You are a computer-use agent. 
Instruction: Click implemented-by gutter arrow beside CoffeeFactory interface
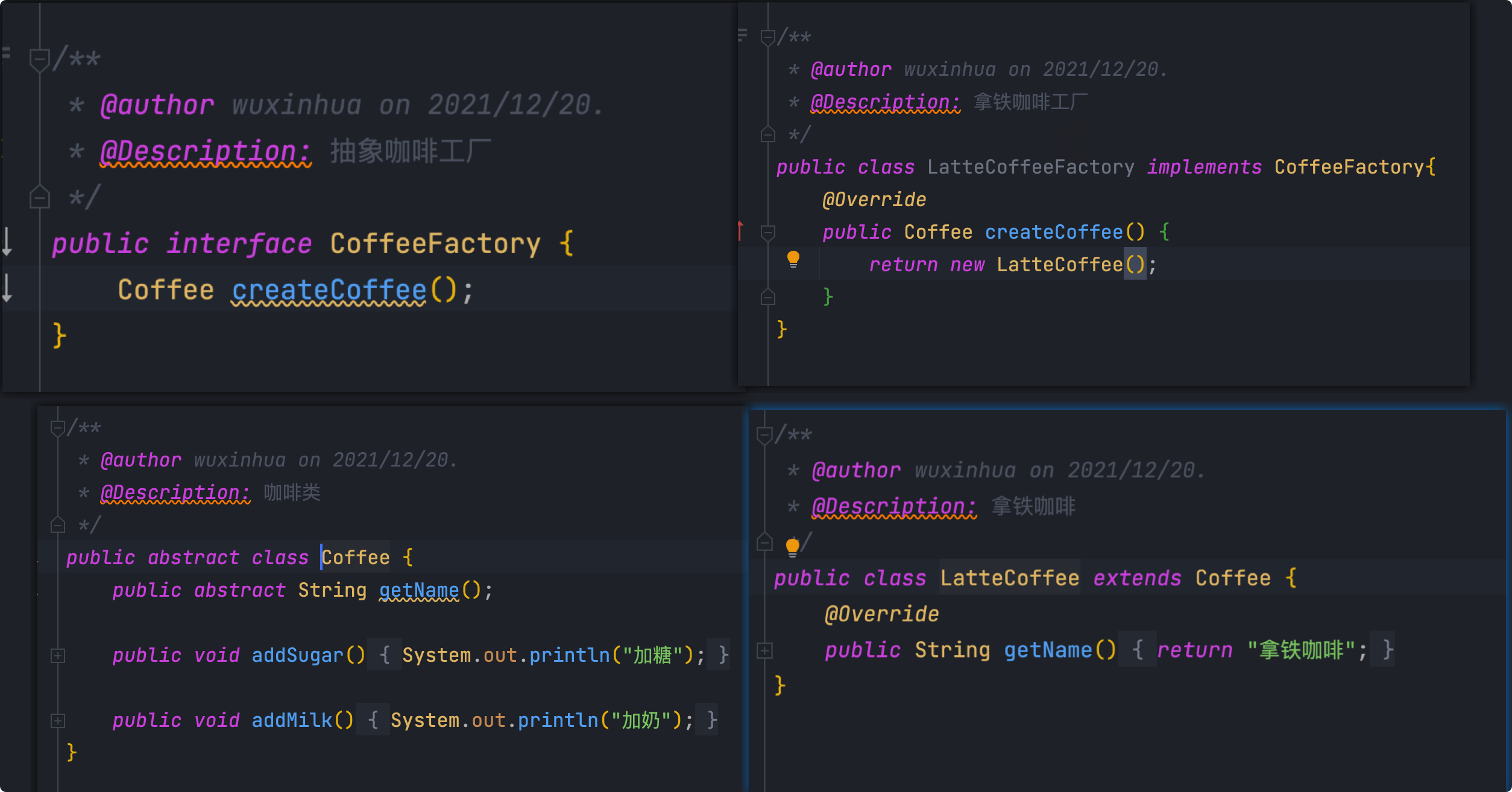pyautogui.click(x=7, y=242)
